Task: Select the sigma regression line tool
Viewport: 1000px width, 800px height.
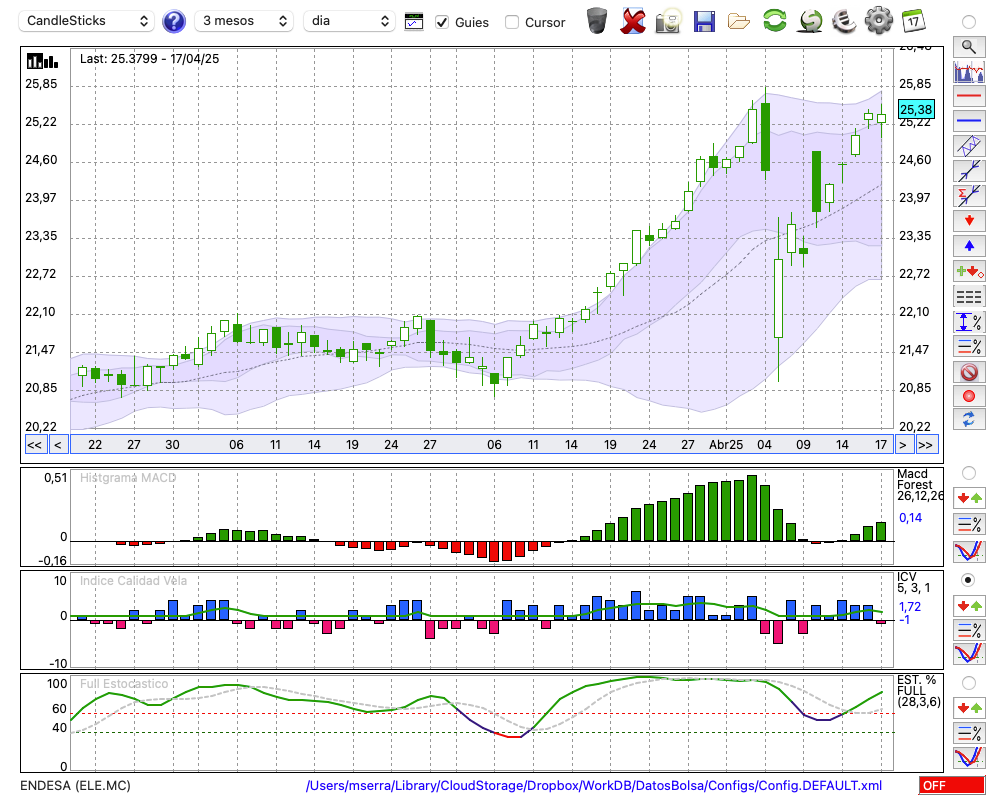Action: pos(969,196)
